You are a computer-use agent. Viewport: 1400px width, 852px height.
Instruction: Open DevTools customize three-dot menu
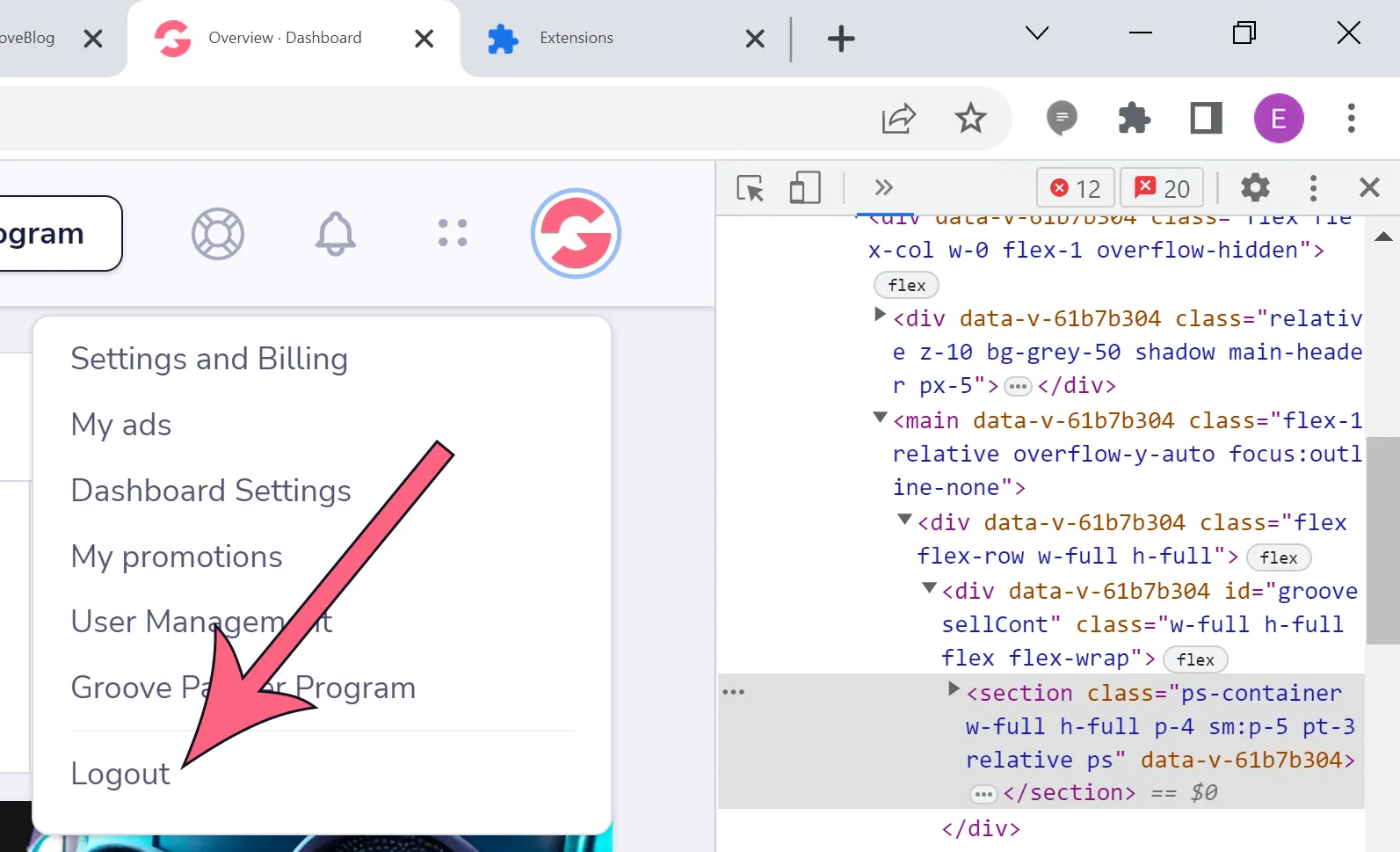[x=1313, y=188]
